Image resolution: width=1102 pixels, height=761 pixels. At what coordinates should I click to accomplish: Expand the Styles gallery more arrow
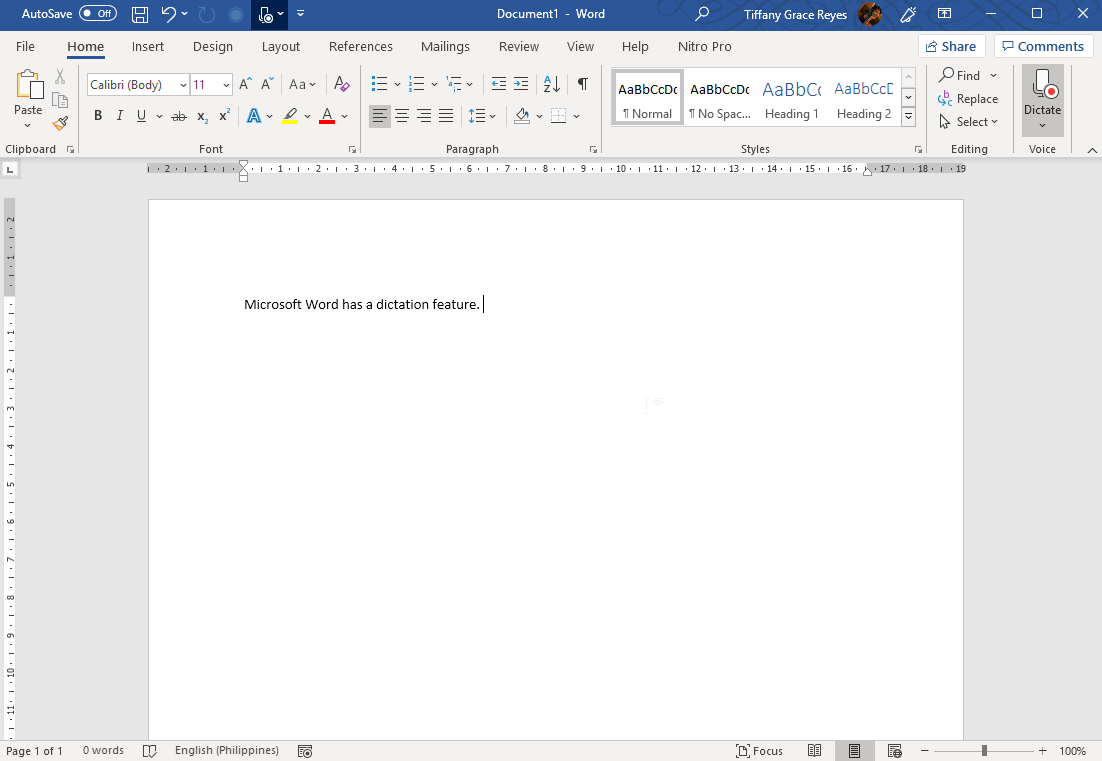pyautogui.click(x=909, y=117)
